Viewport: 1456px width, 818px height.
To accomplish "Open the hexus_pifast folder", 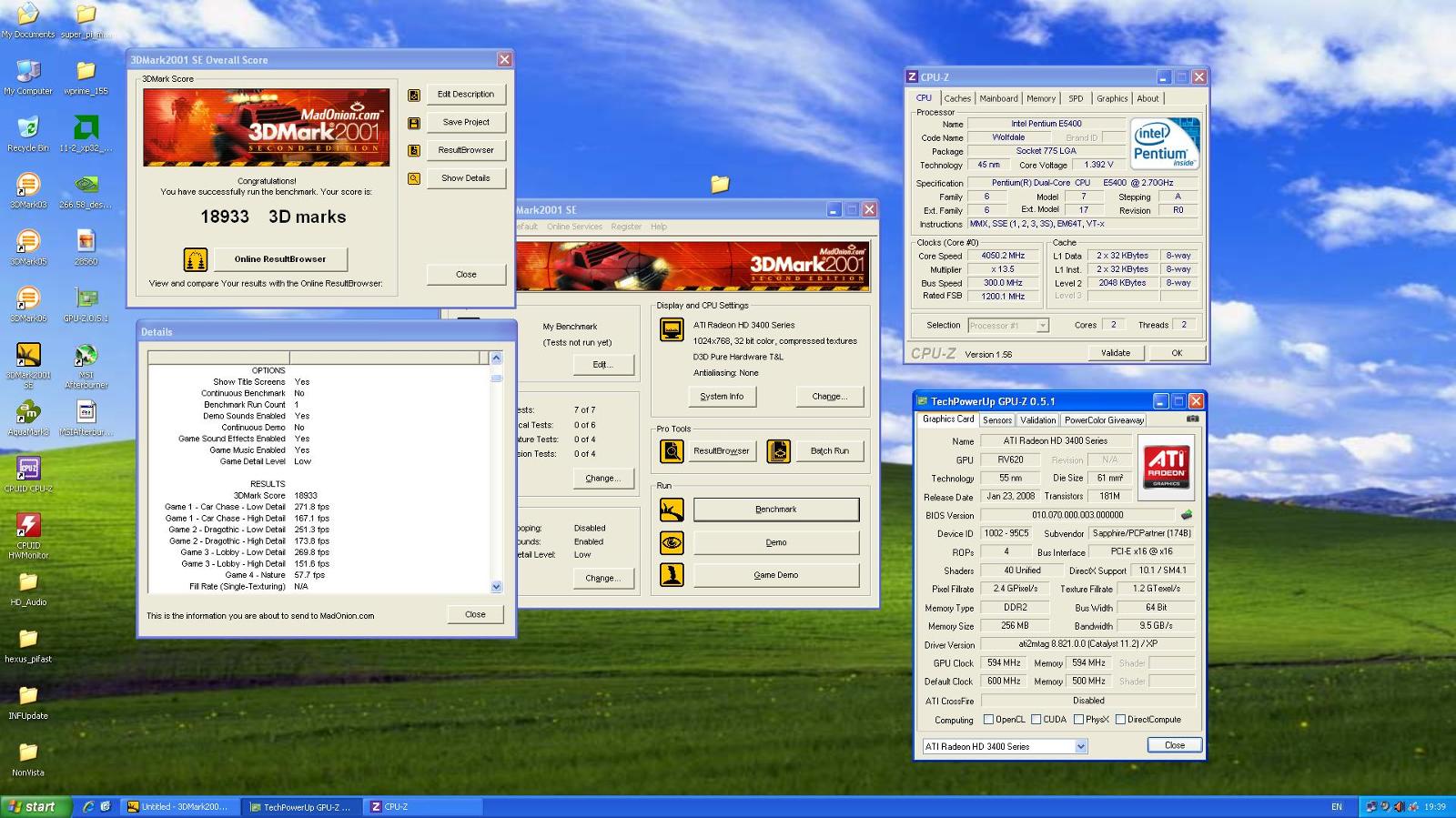I will 28,643.
